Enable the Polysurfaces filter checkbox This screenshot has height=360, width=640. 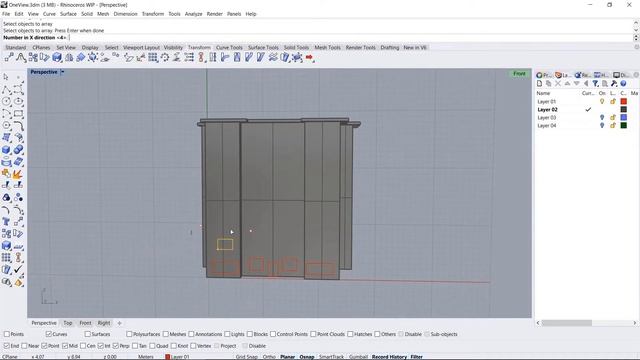click(129, 334)
